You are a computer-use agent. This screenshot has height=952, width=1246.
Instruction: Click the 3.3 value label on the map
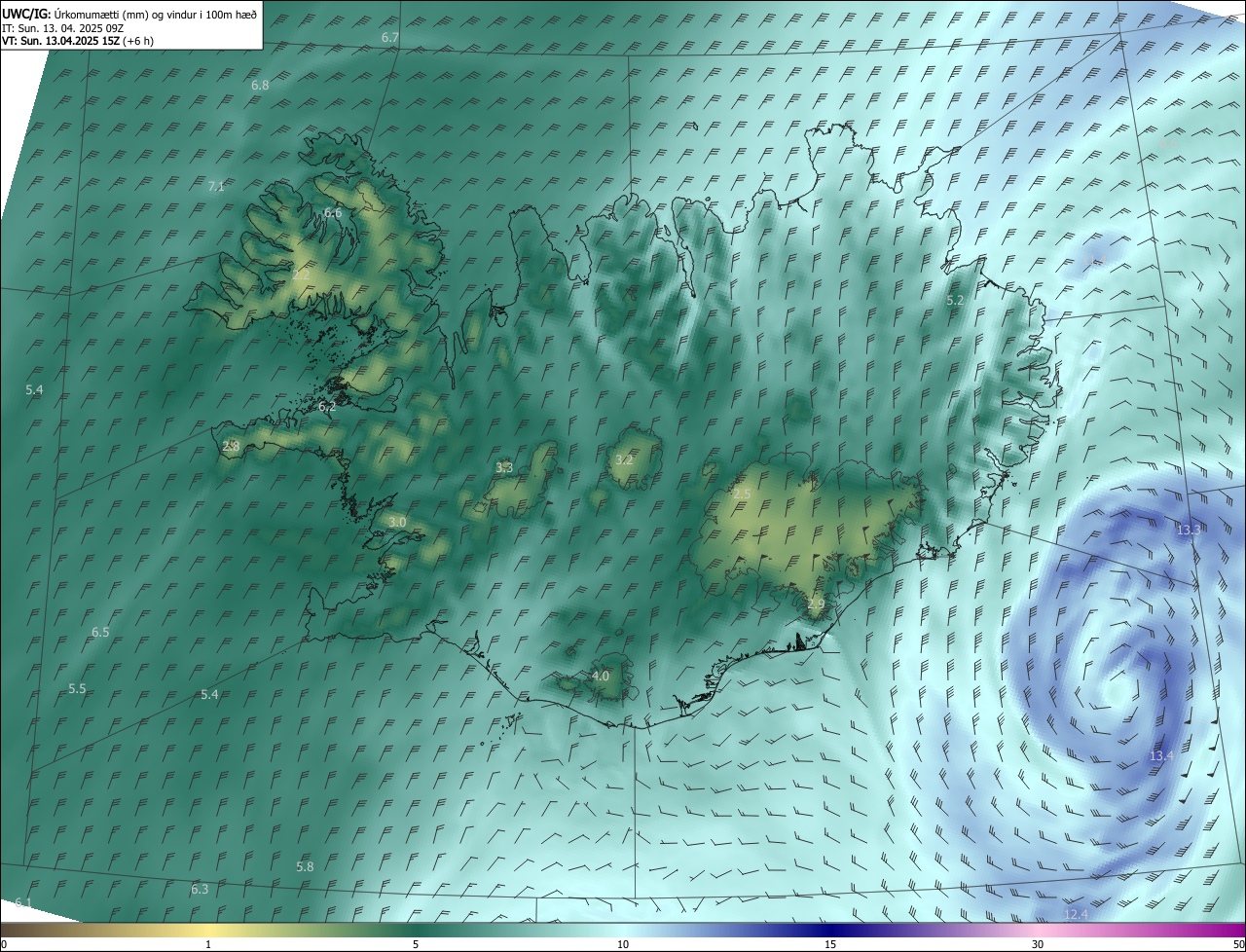point(504,468)
